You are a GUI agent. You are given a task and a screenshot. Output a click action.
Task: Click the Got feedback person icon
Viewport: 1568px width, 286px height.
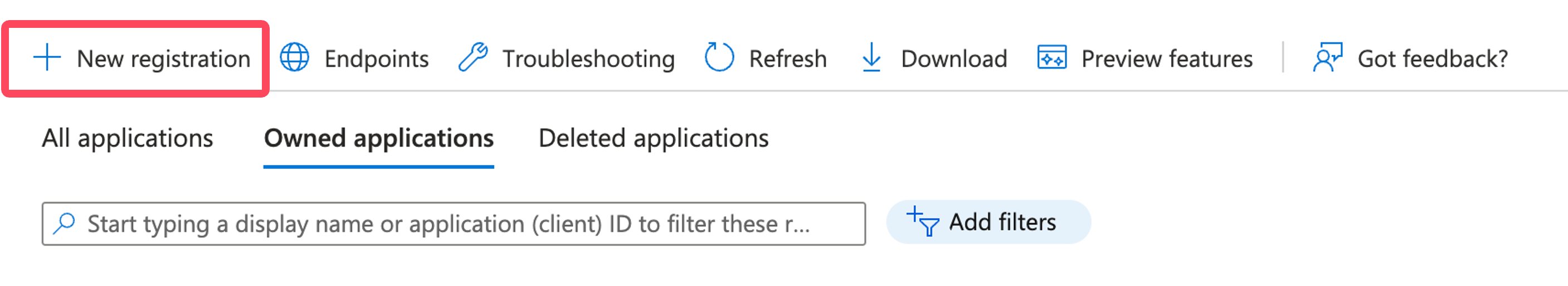click(x=1328, y=58)
